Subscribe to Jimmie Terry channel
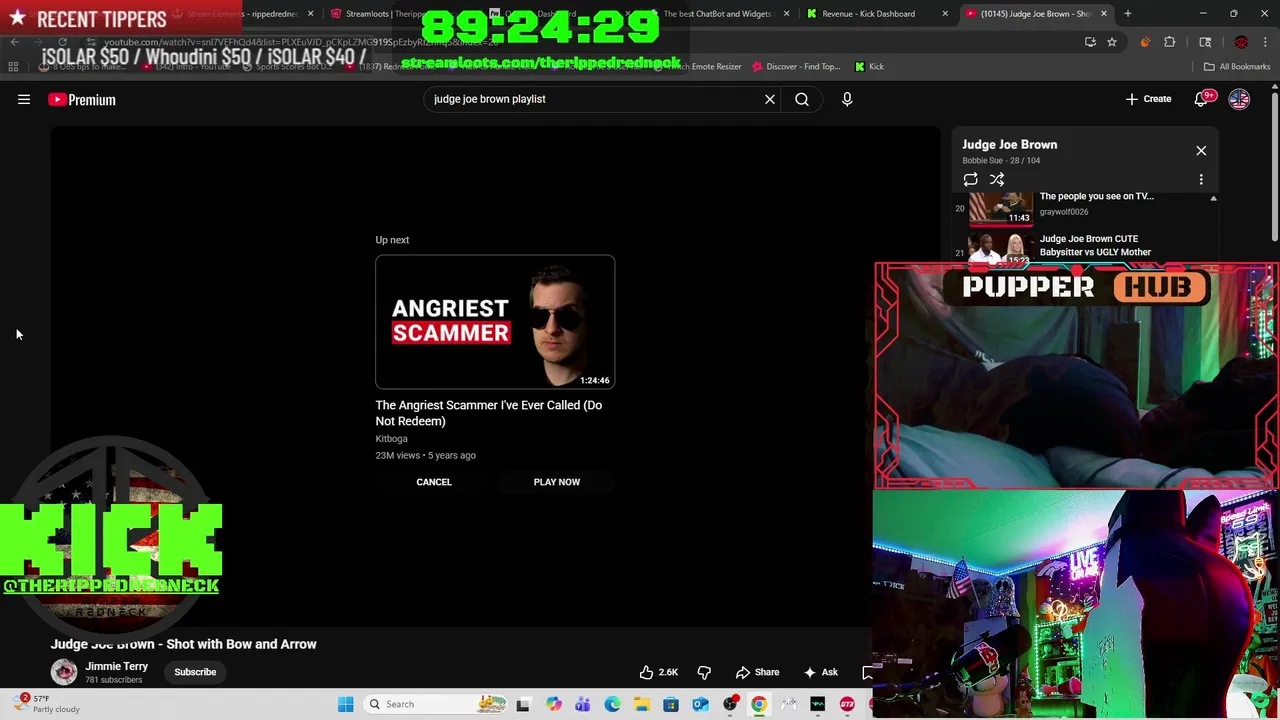This screenshot has width=1280, height=720. (x=195, y=672)
